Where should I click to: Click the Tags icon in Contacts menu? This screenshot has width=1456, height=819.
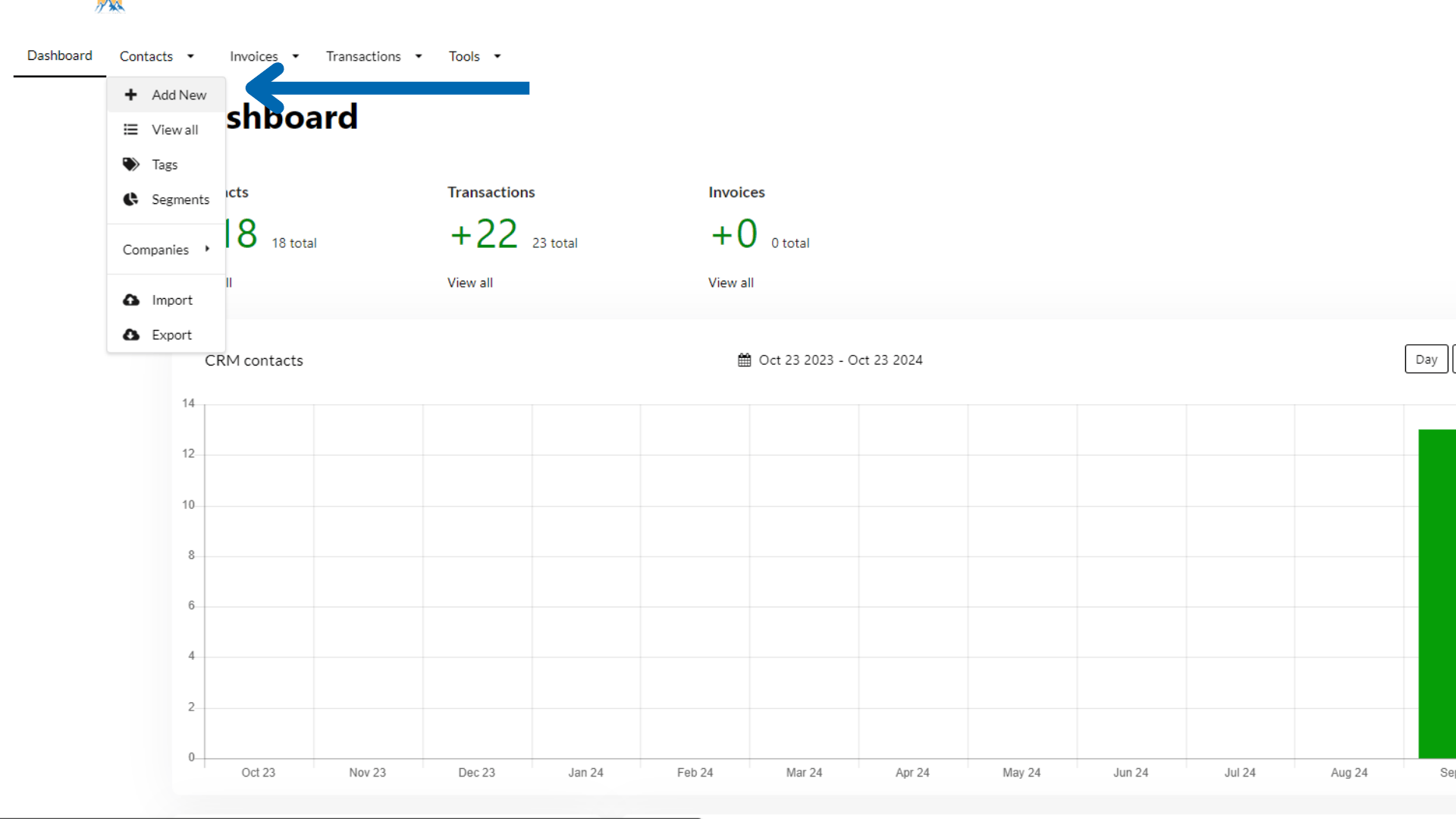(130, 165)
